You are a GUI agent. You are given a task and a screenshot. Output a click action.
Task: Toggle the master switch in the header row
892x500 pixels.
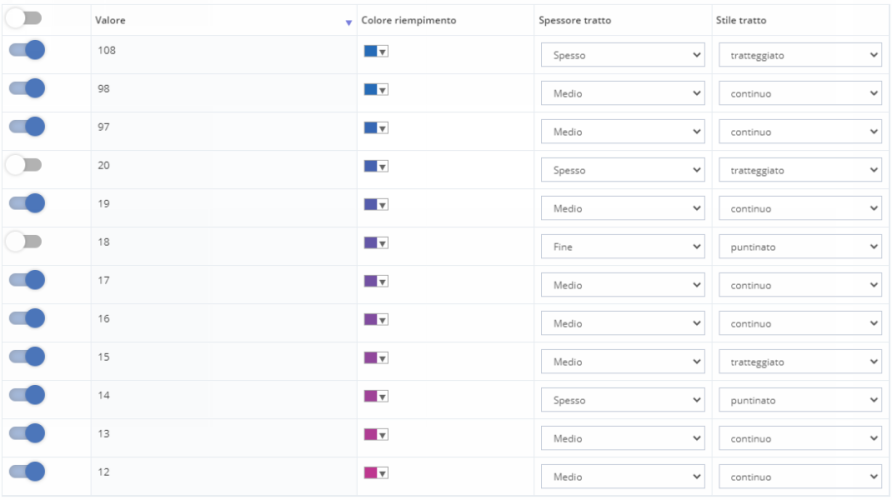pyautogui.click(x=24, y=19)
